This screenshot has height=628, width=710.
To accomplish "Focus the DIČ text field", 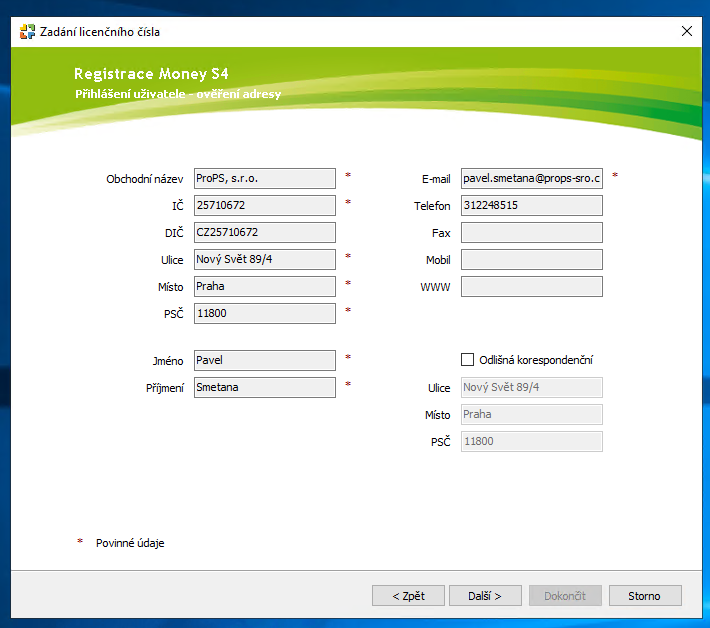I will click(264, 233).
